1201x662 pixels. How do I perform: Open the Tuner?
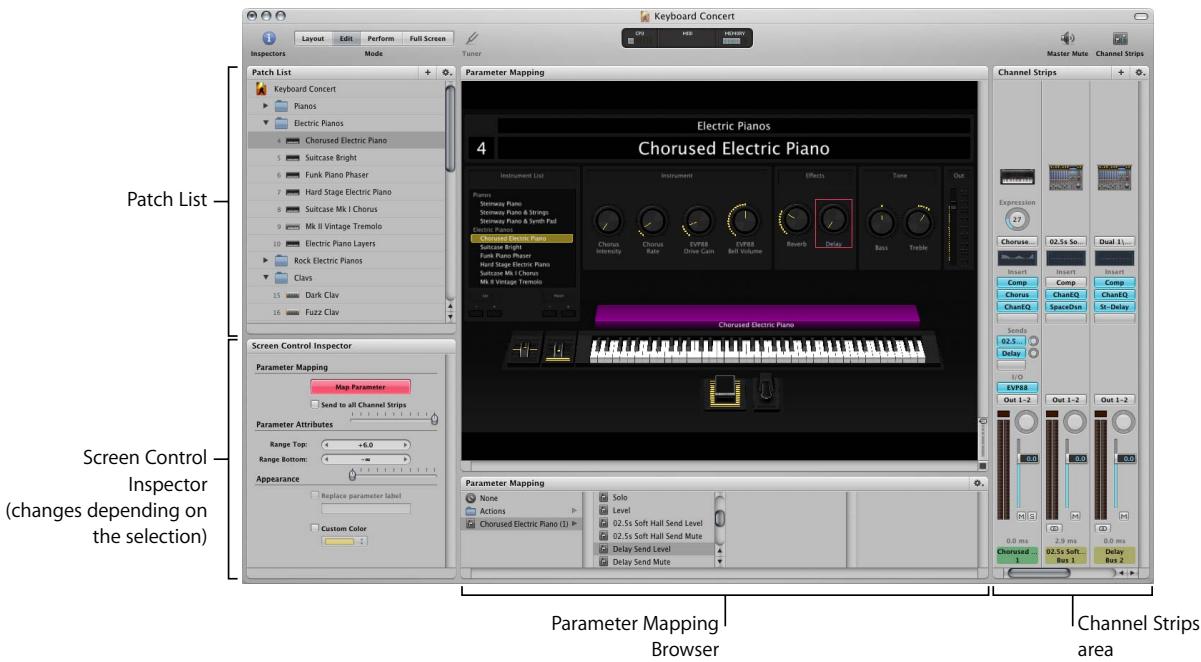click(x=472, y=38)
